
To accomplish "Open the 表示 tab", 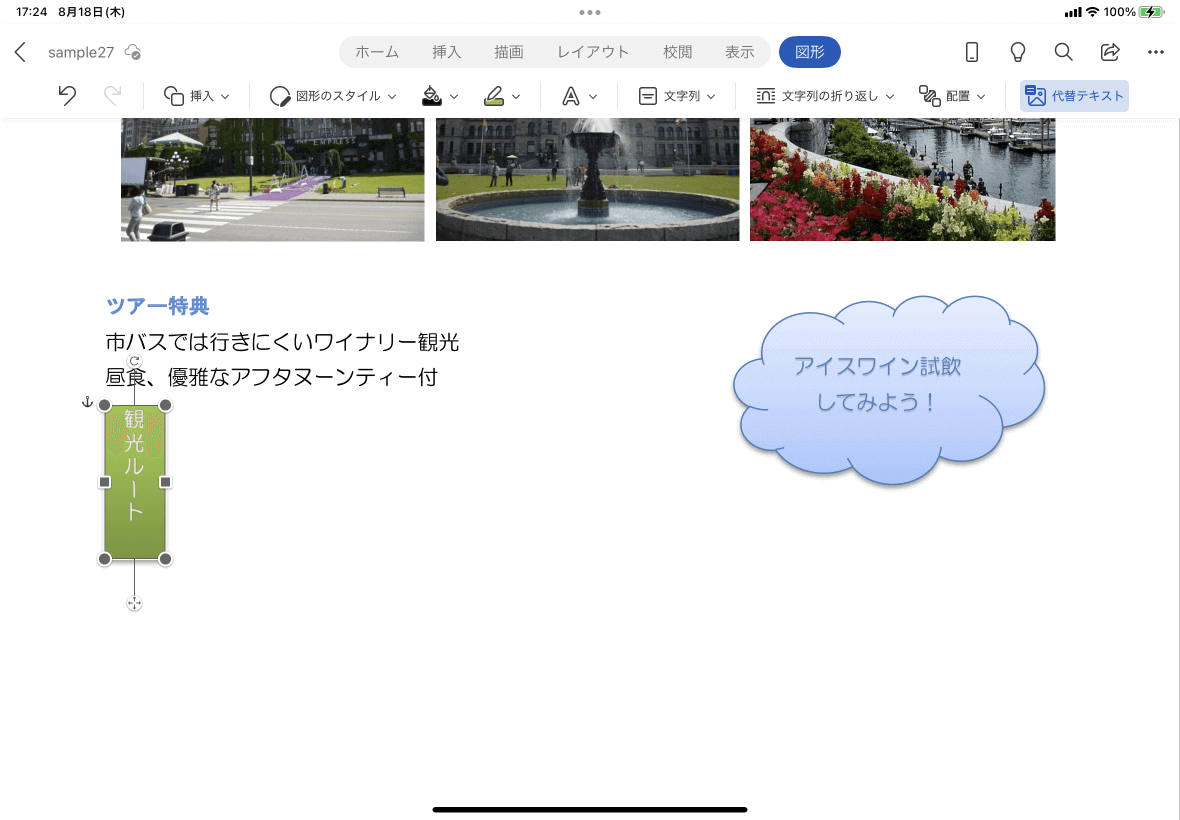I will pos(740,52).
